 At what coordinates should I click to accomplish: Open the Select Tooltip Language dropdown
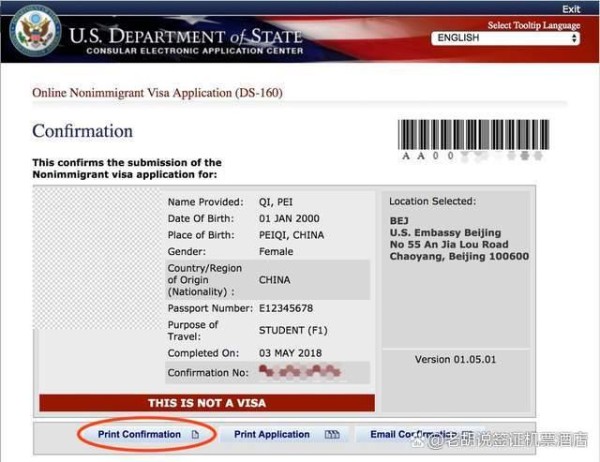pyautogui.click(x=505, y=38)
